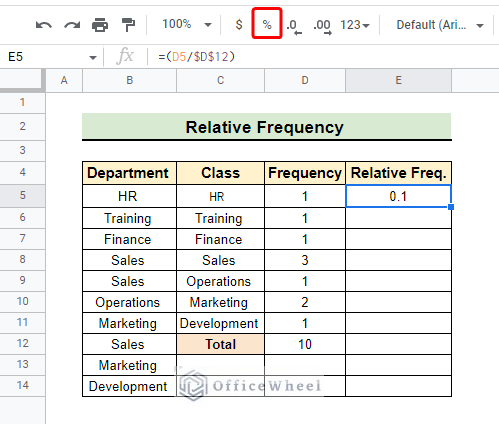Apply percent format with % button
The image size is (499, 424).
pyautogui.click(x=267, y=24)
